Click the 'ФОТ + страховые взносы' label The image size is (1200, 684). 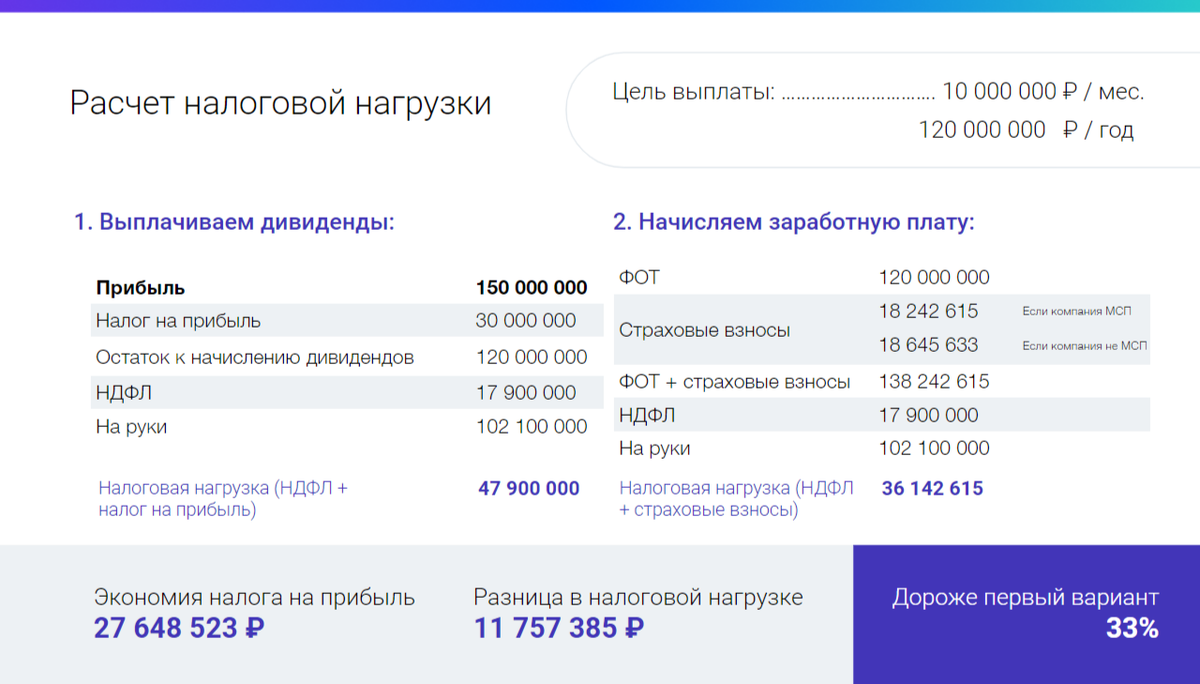(735, 382)
